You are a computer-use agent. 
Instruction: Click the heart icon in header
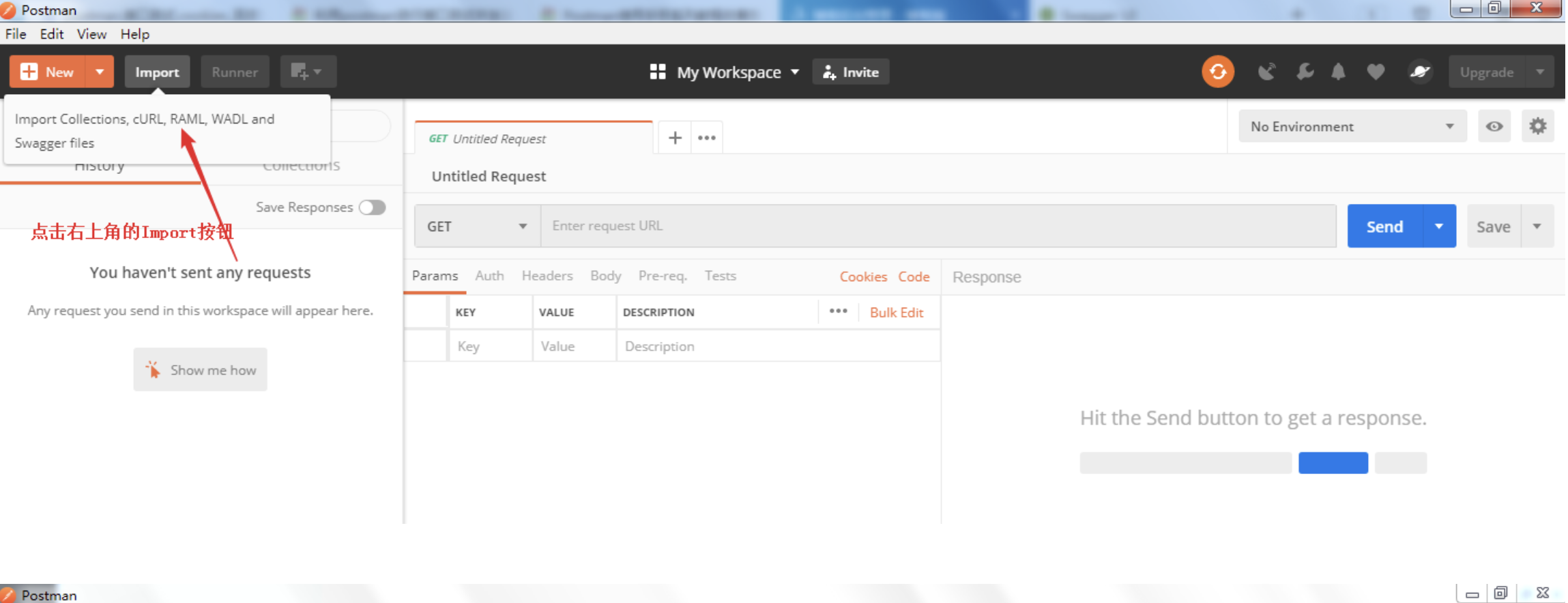click(x=1376, y=72)
